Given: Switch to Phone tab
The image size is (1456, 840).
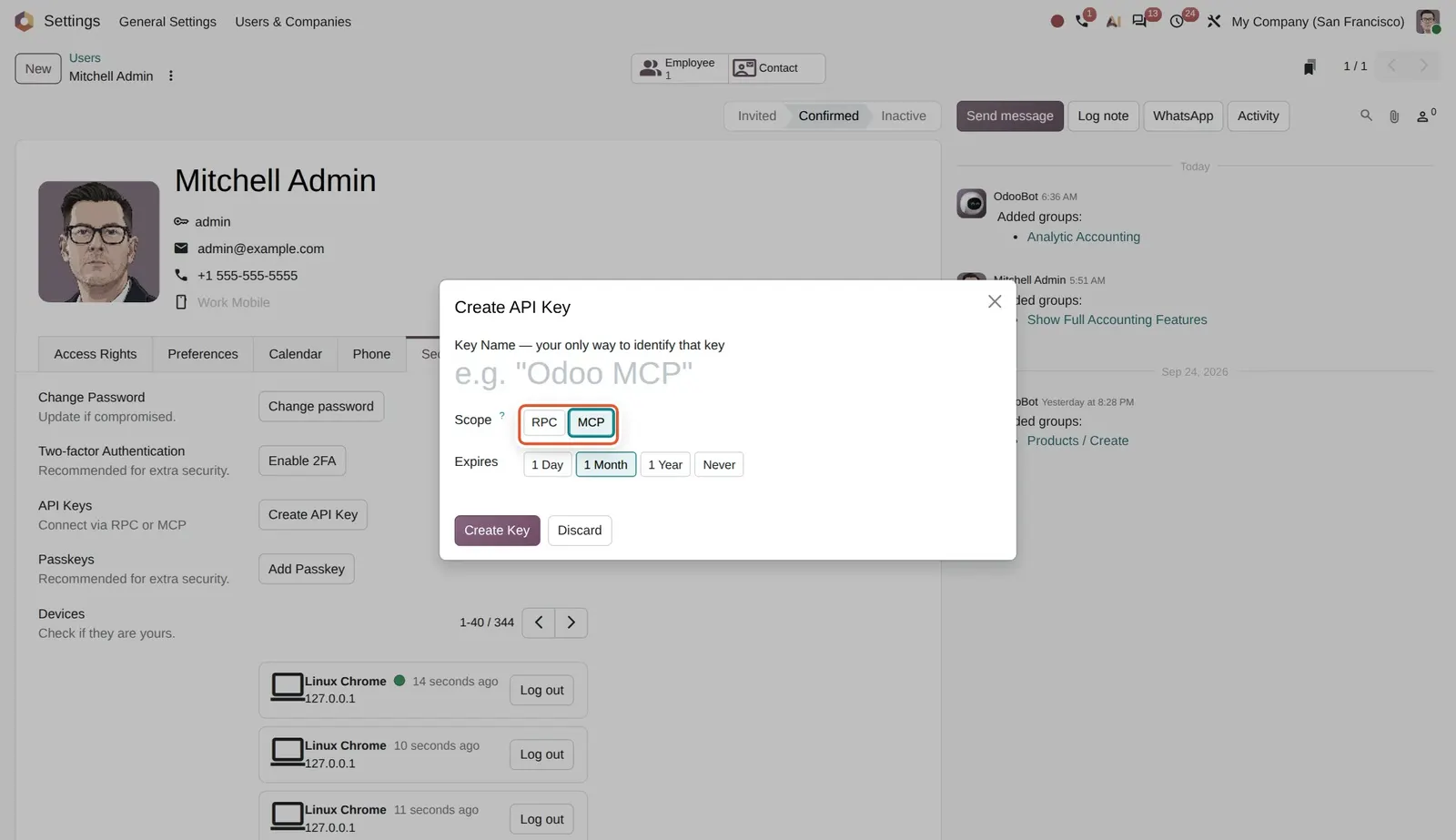Looking at the screenshot, I should pos(371,354).
